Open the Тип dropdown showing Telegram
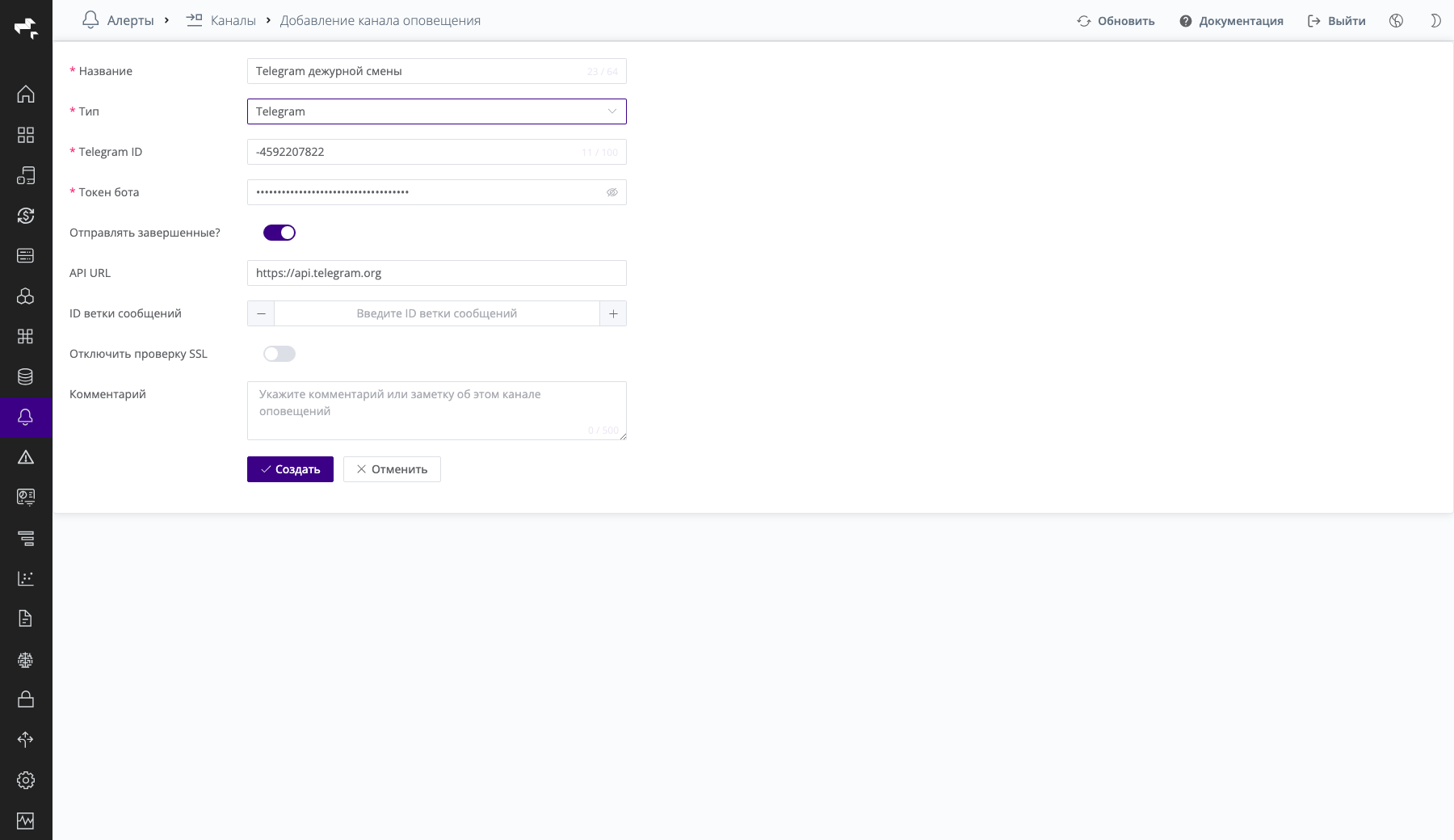 (436, 111)
